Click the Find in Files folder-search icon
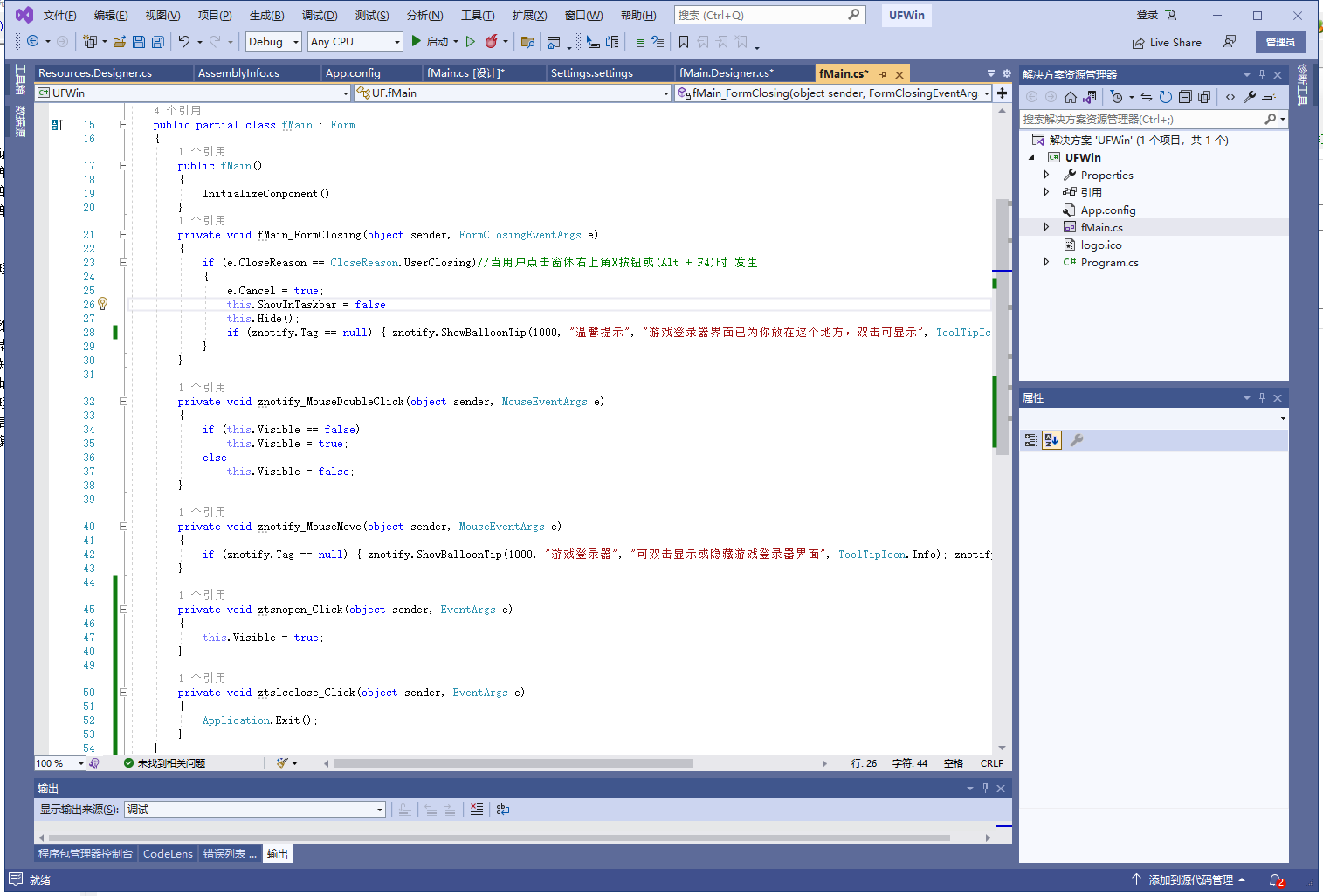This screenshot has height=896, width=1323. click(x=527, y=41)
